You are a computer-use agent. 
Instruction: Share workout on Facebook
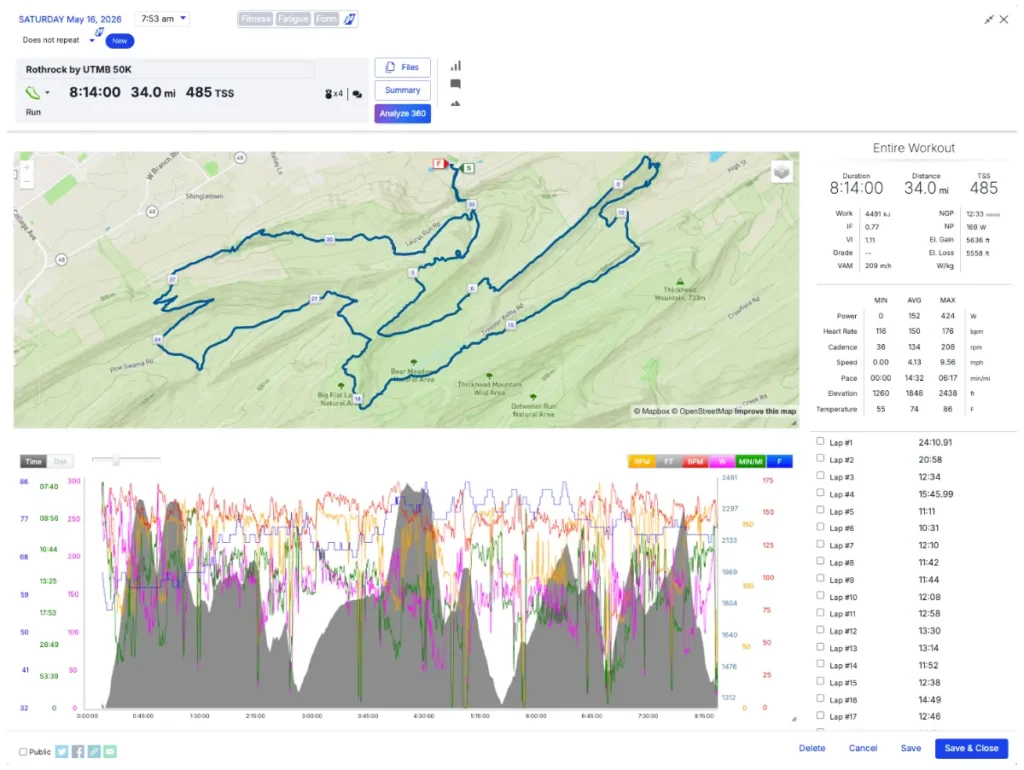pos(78,752)
